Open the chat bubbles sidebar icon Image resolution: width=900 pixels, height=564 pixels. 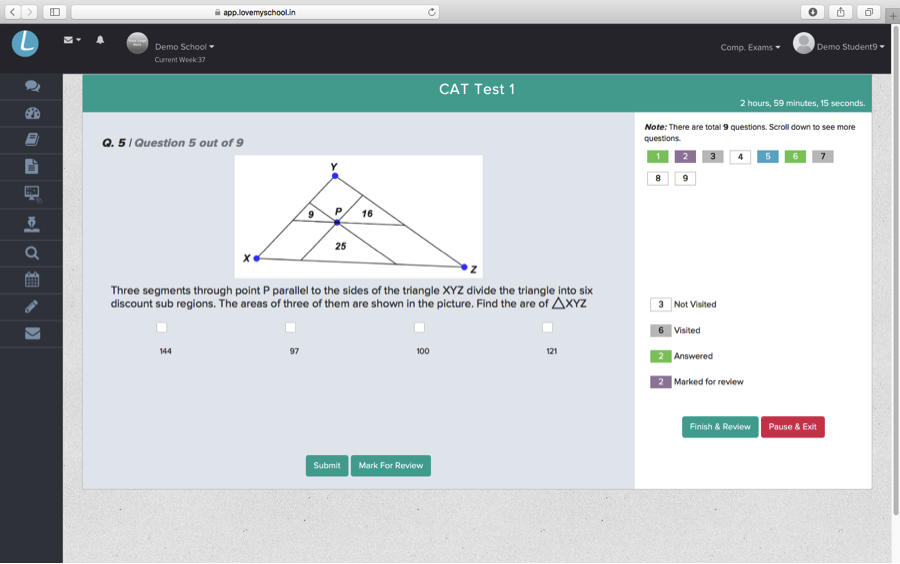(32, 86)
